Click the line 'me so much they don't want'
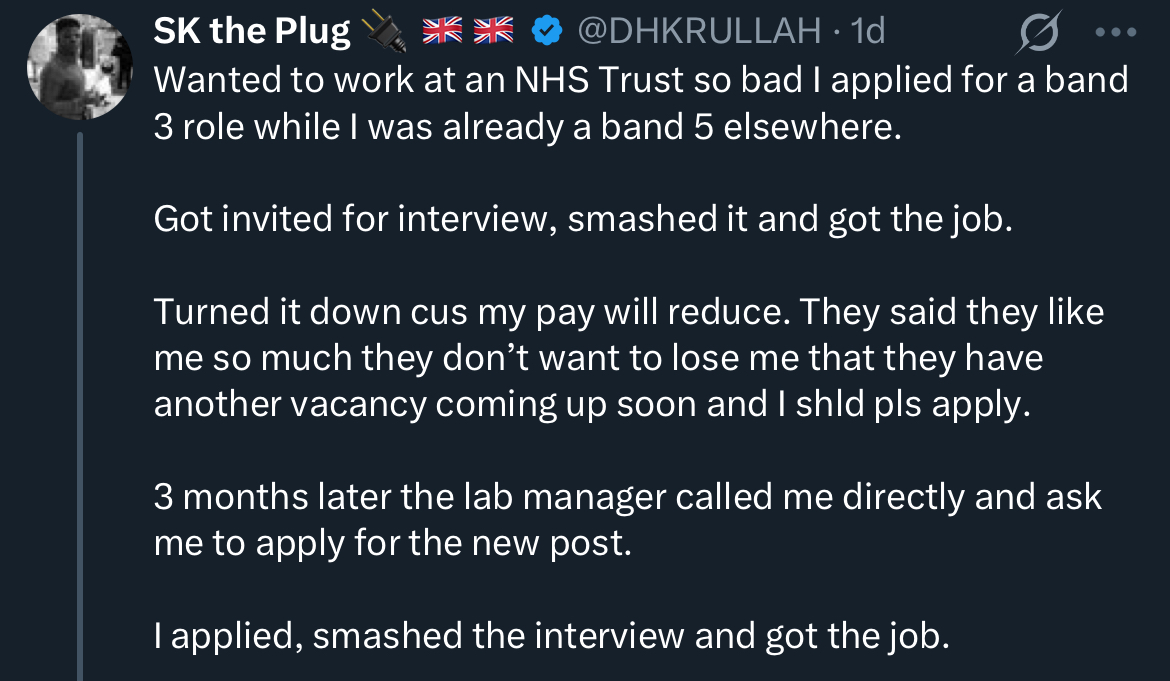The height and width of the screenshot is (681, 1170). click(598, 358)
